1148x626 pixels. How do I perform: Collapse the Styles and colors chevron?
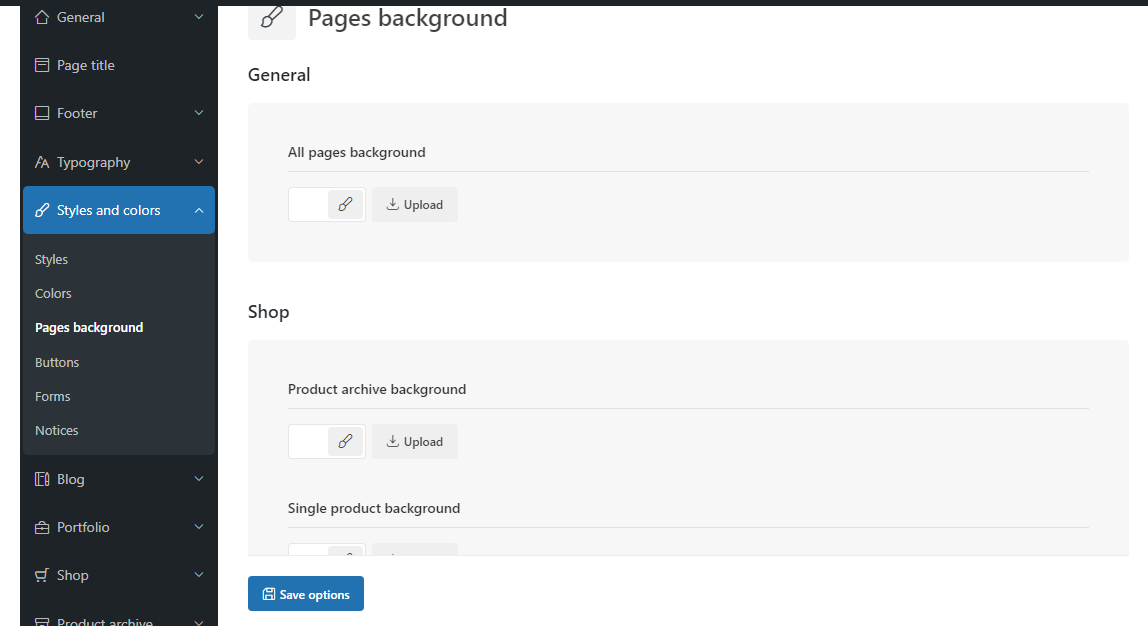point(198,210)
